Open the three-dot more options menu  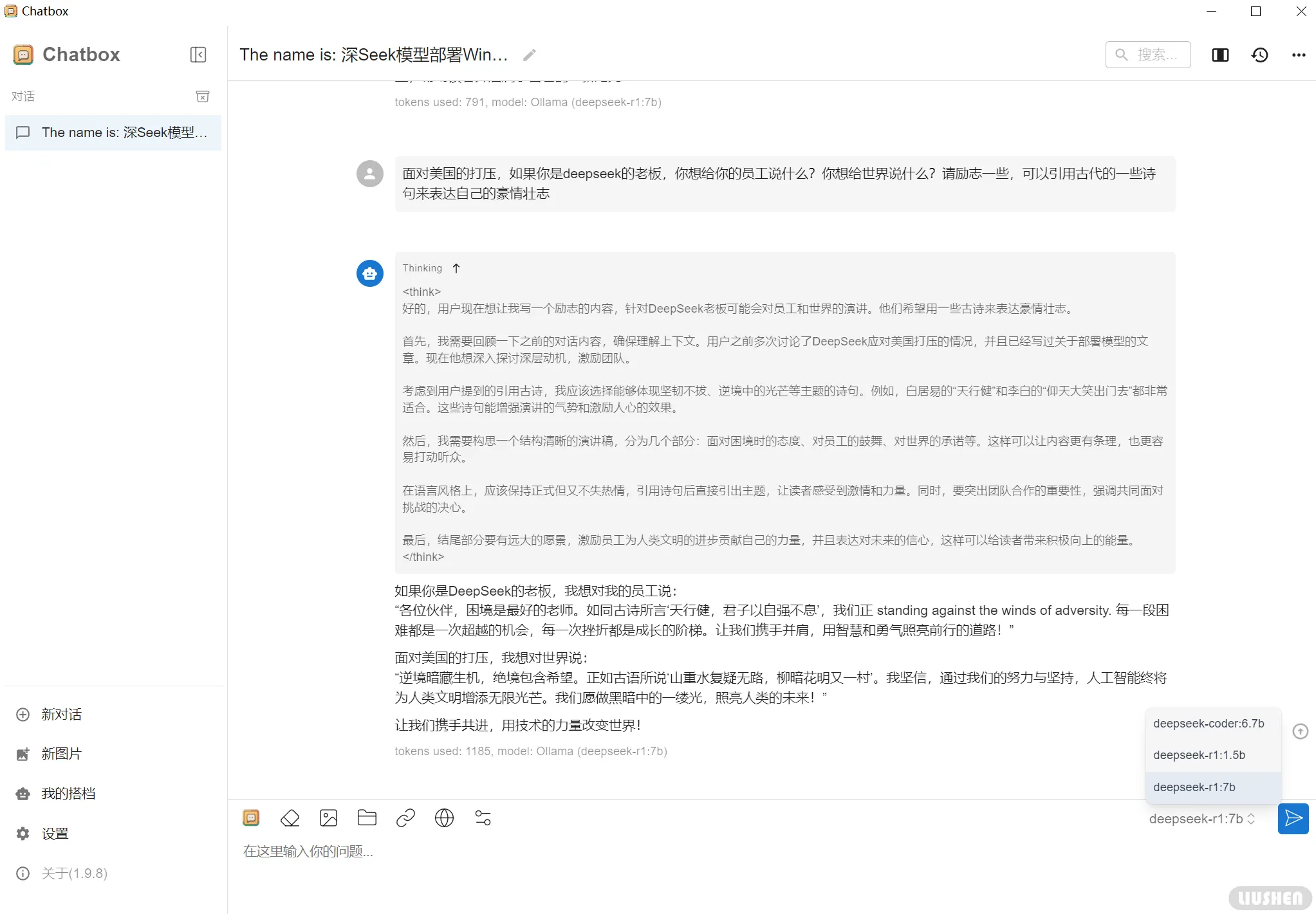pyautogui.click(x=1298, y=55)
